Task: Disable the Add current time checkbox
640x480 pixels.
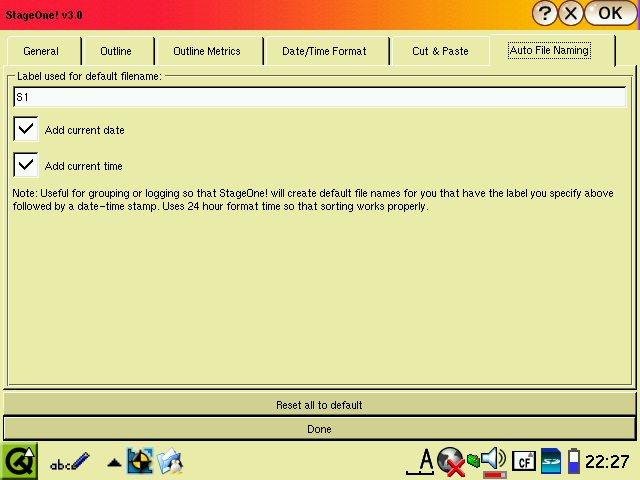Action: point(26,165)
